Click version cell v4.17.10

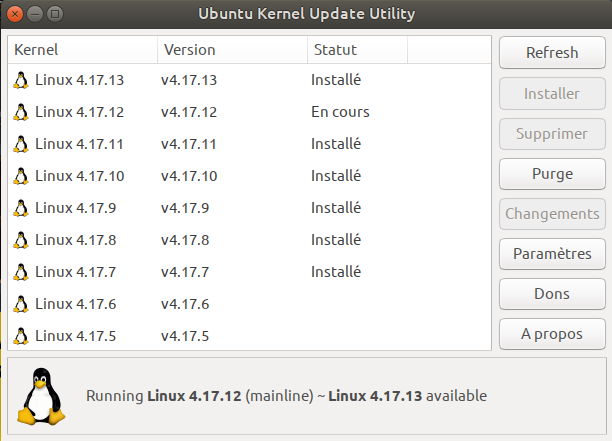189,176
